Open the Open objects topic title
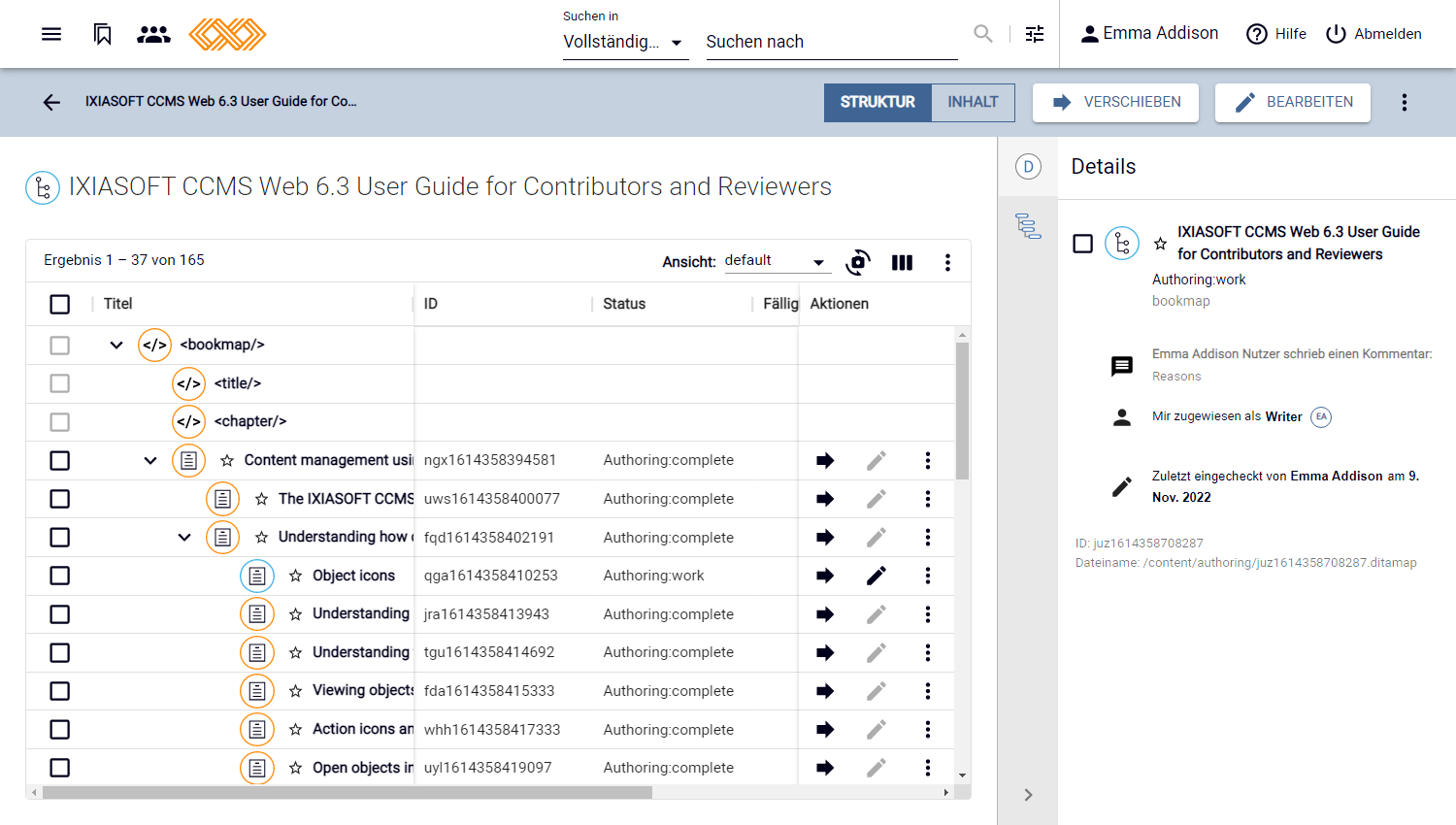 [x=362, y=768]
